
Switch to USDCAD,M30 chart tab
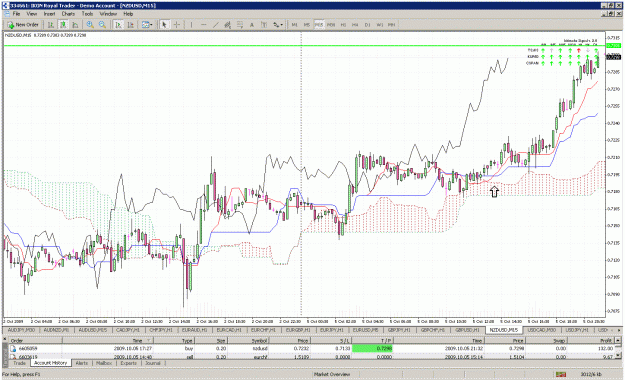tap(542, 330)
